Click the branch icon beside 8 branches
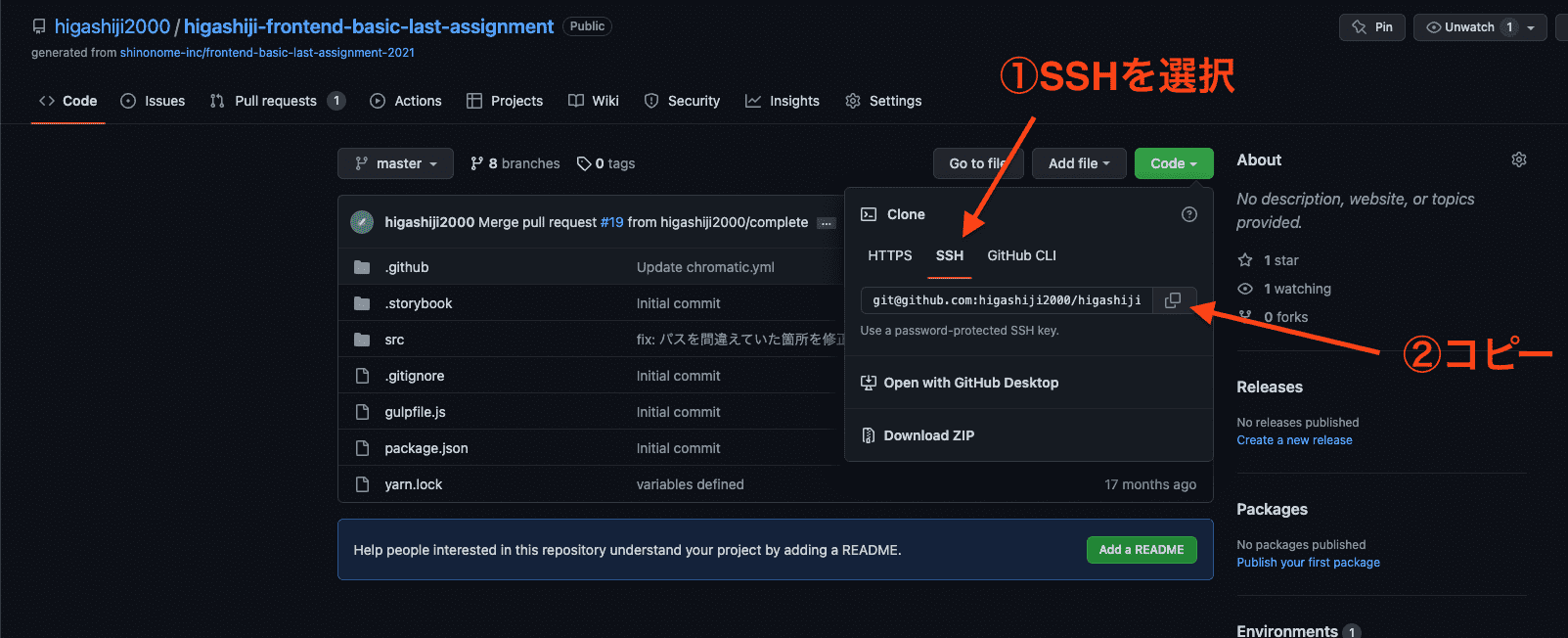This screenshot has width=1568, height=638. coord(477,163)
